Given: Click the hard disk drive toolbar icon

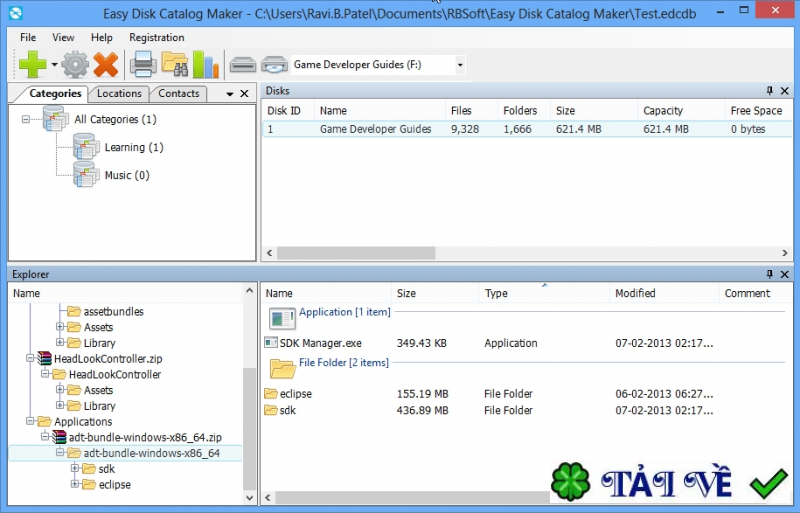Looking at the screenshot, I should click(243, 65).
